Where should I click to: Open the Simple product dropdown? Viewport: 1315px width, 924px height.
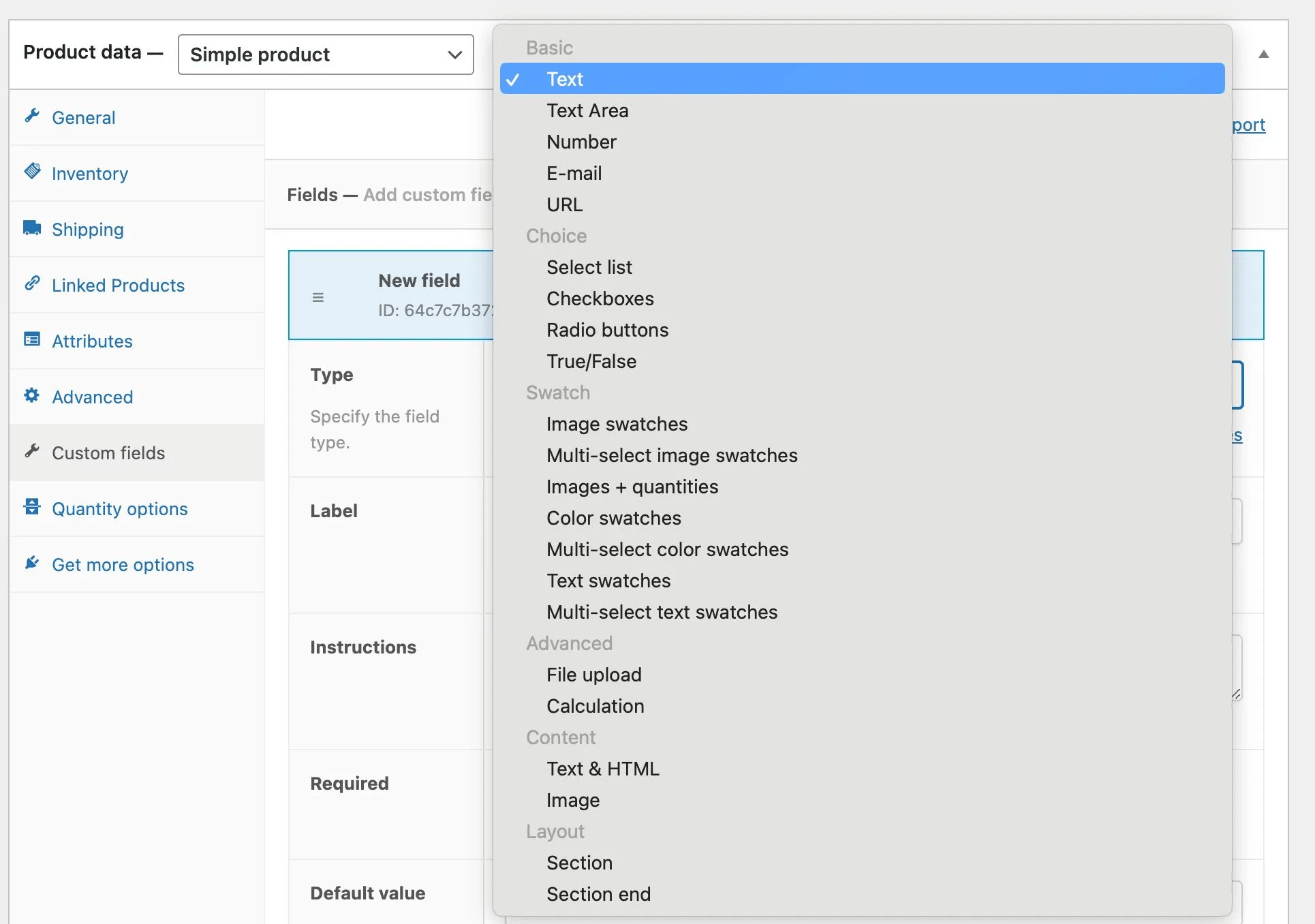[325, 55]
